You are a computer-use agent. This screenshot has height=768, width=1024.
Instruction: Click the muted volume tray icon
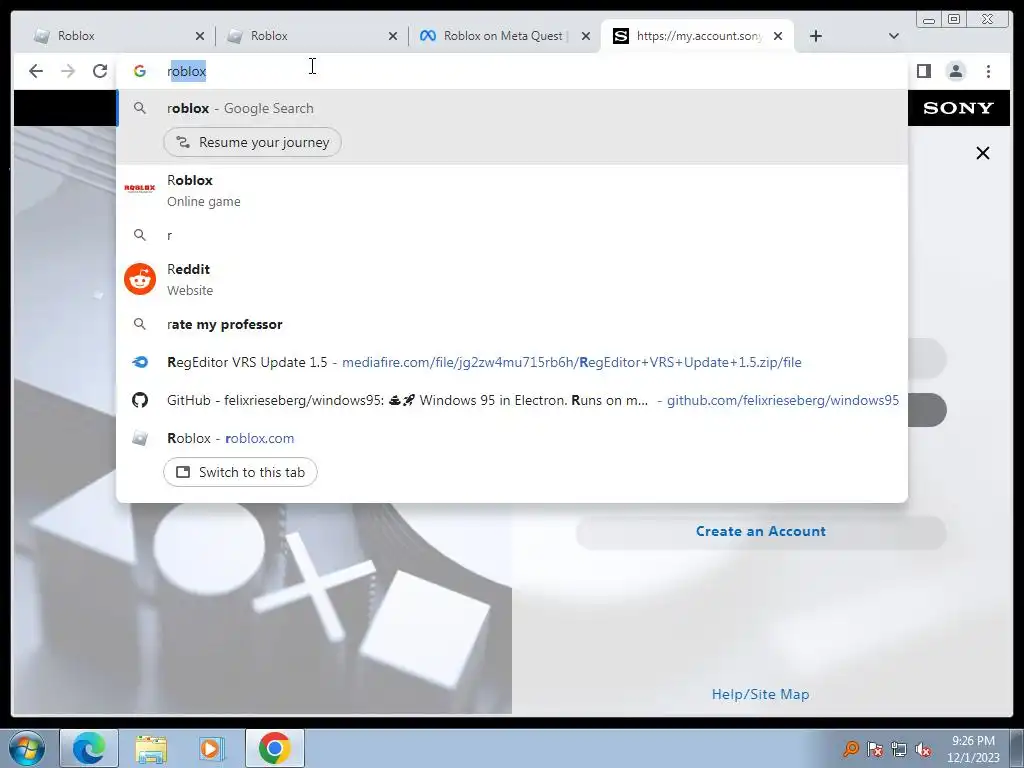pos(923,749)
